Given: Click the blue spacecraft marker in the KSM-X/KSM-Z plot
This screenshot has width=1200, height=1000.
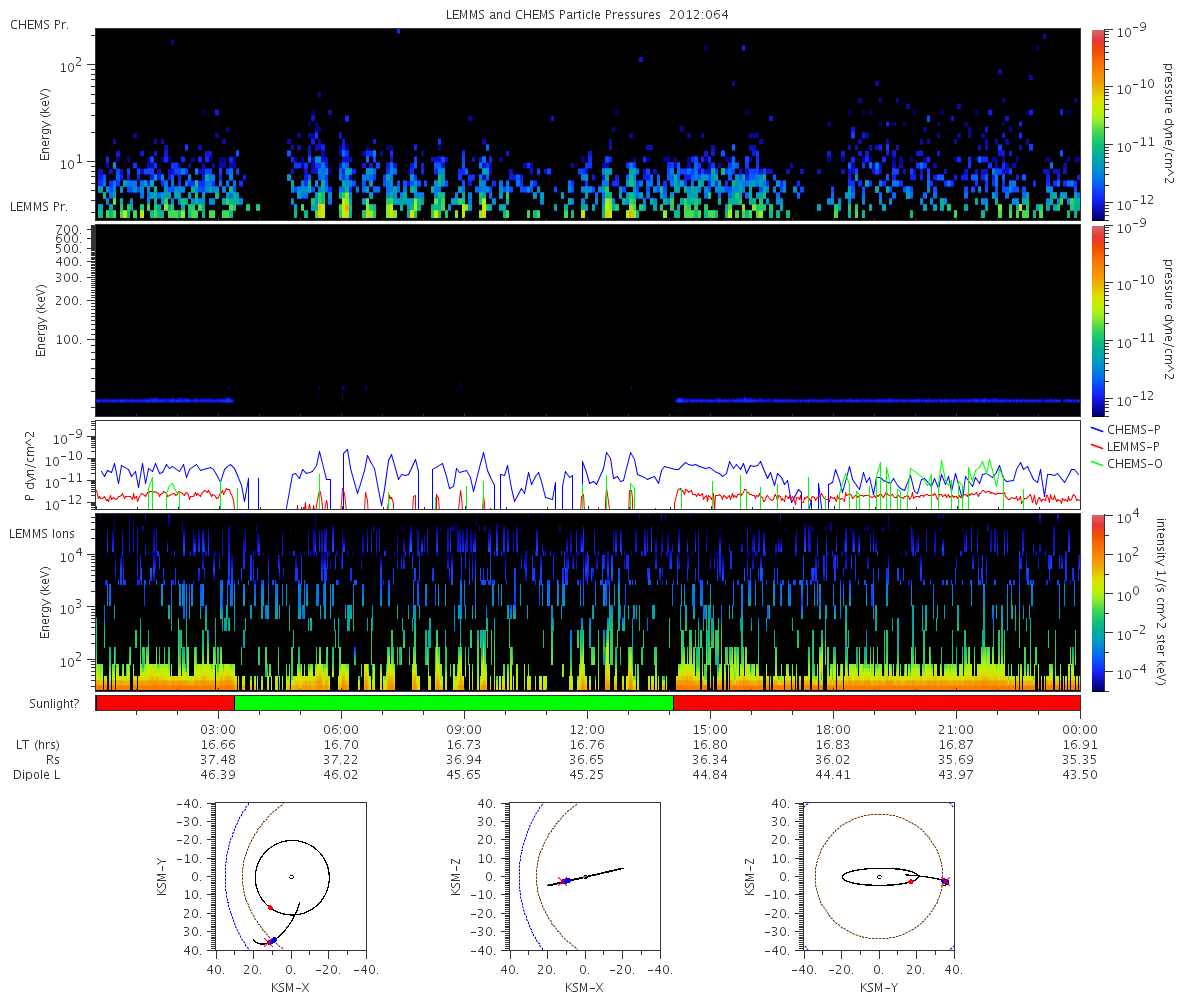Looking at the screenshot, I should tap(566, 880).
